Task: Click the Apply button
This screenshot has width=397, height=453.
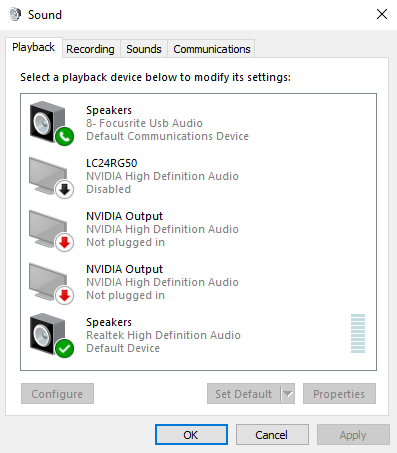Action: coord(353,435)
